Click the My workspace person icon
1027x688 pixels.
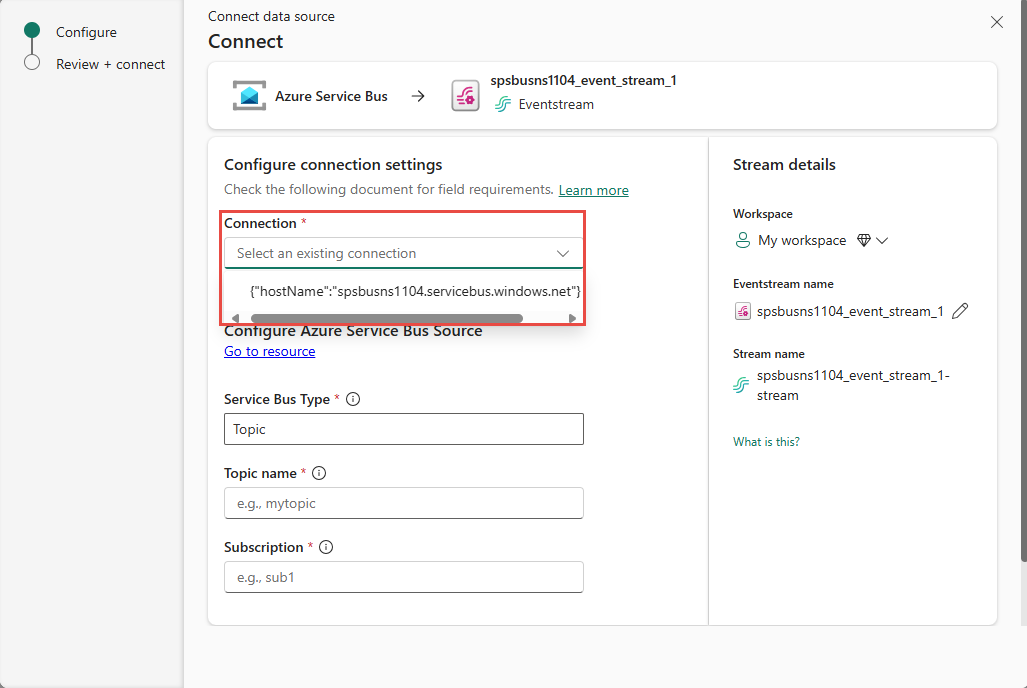[743, 240]
